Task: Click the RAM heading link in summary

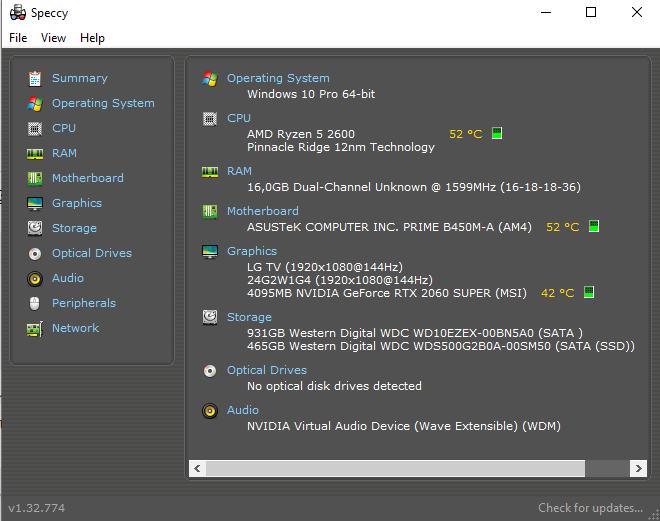Action: [x=239, y=171]
